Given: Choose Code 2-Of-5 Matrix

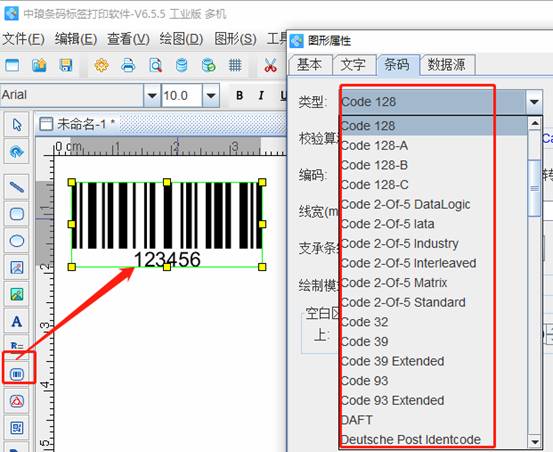Looking at the screenshot, I should click(434, 283).
